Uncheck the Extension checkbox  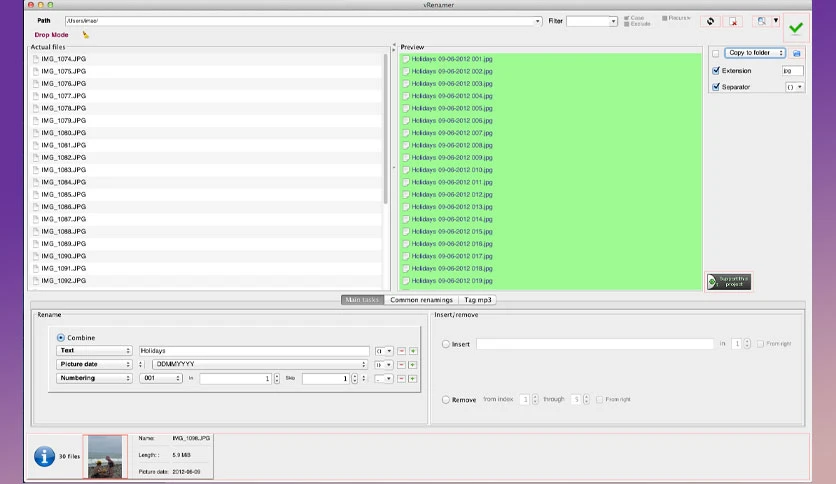(x=716, y=70)
